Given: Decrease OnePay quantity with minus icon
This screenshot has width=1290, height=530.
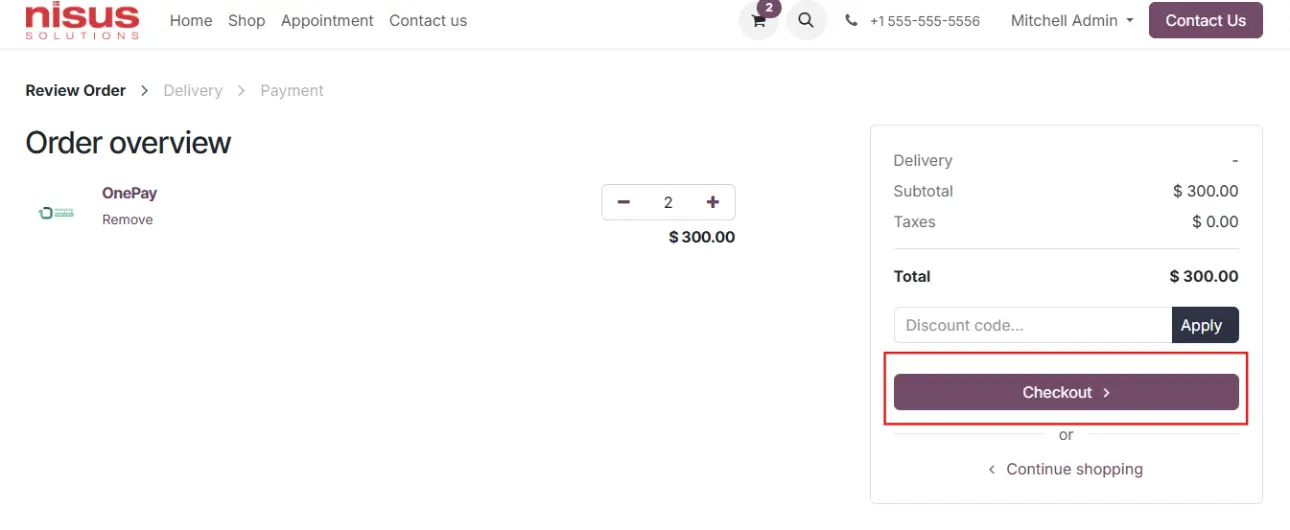Looking at the screenshot, I should [624, 202].
